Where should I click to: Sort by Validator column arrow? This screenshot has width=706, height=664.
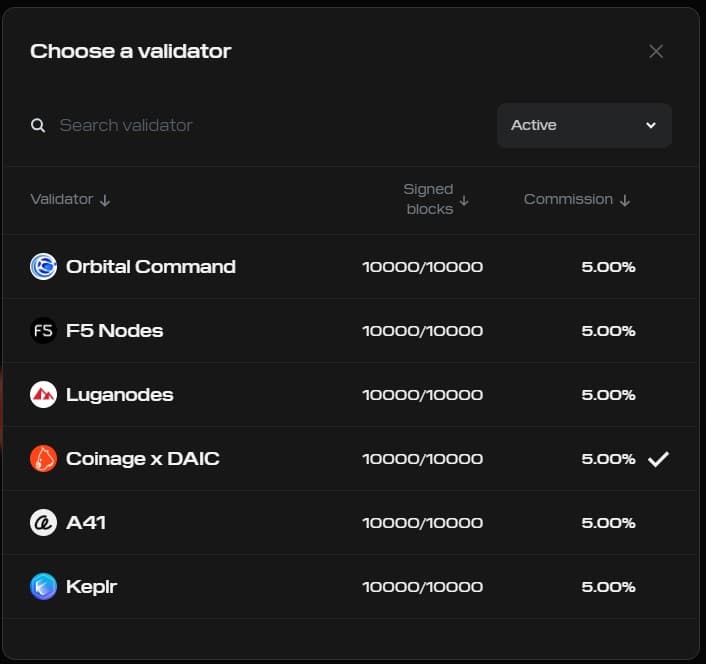coord(105,200)
